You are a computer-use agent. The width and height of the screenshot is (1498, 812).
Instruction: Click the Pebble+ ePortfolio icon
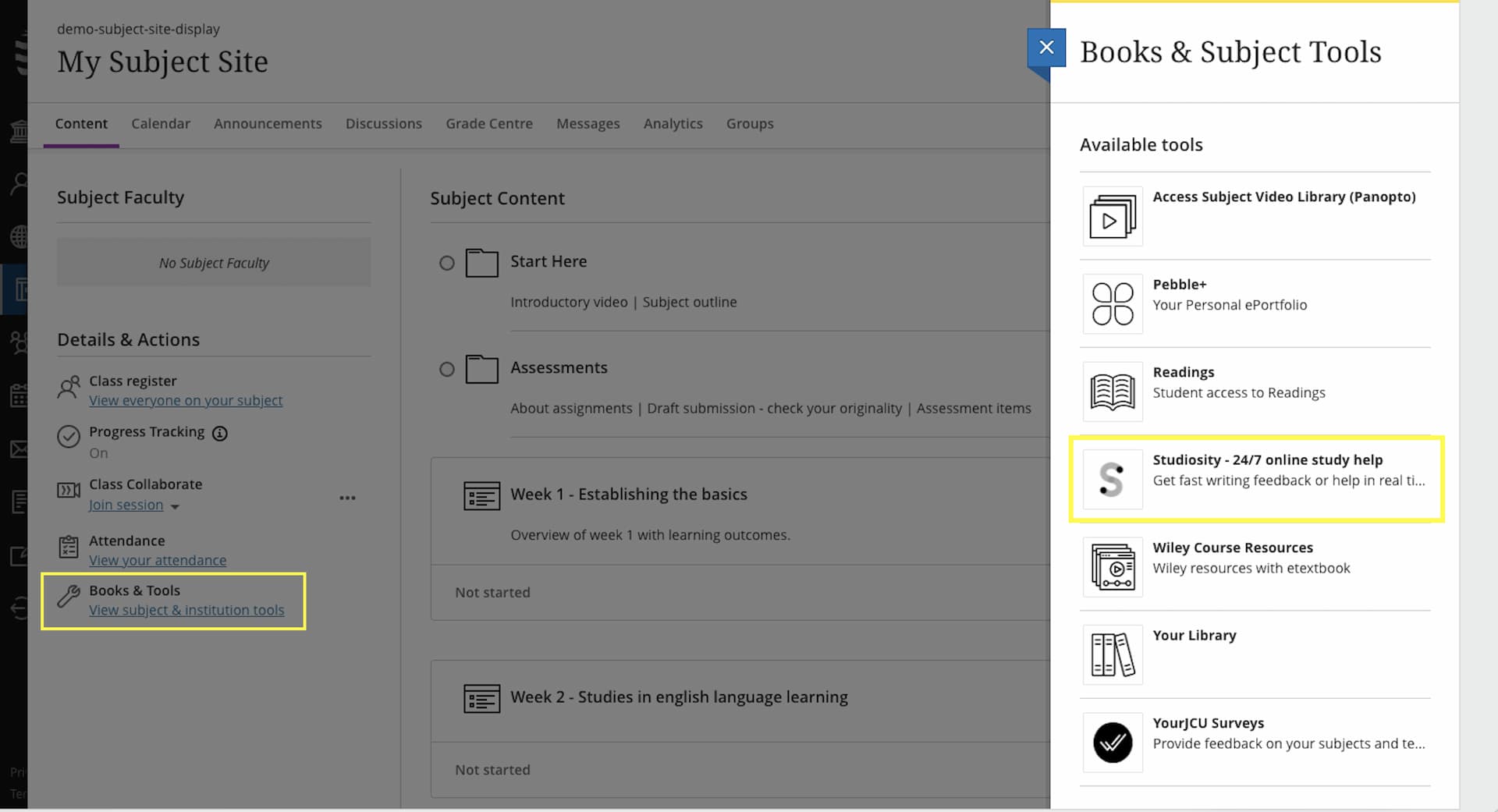tap(1113, 304)
